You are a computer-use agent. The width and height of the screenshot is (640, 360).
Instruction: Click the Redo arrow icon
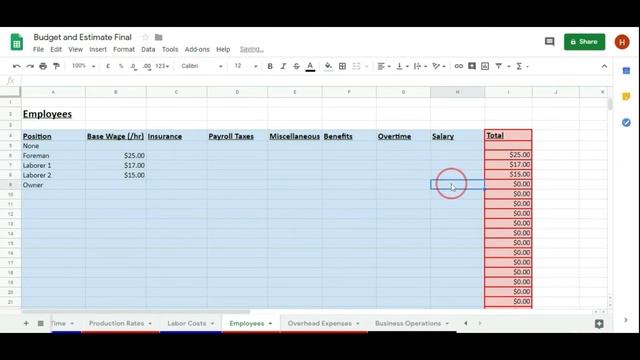click(30, 66)
